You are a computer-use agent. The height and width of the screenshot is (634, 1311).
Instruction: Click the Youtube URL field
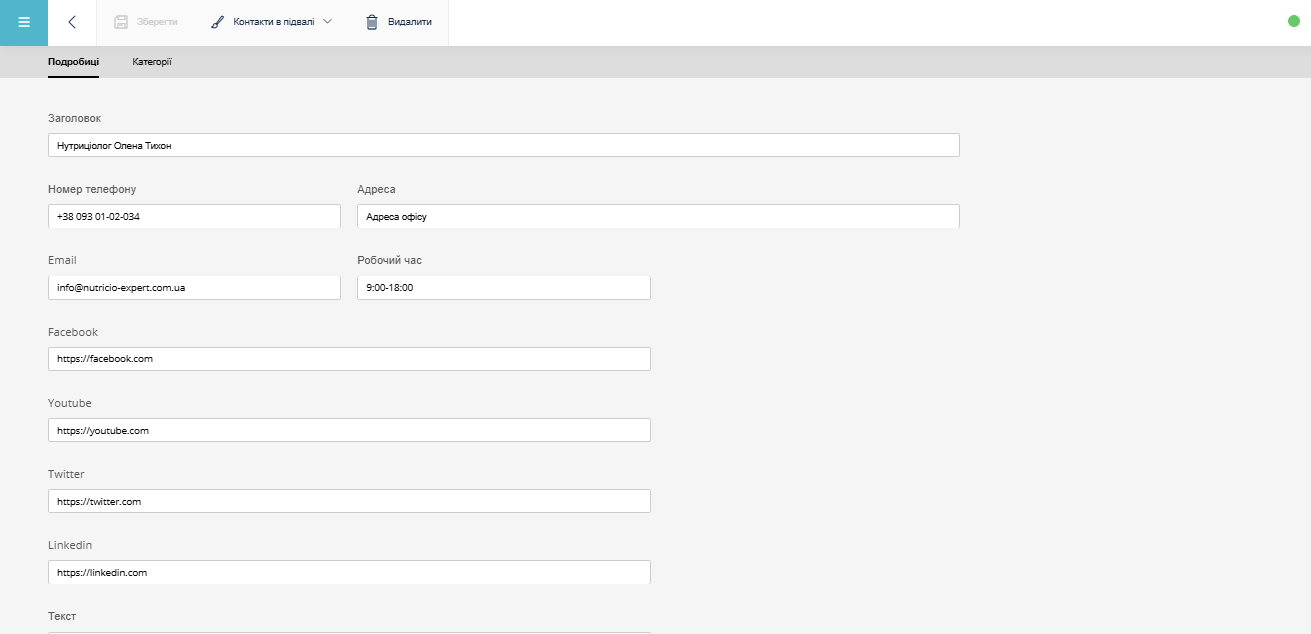pos(349,430)
